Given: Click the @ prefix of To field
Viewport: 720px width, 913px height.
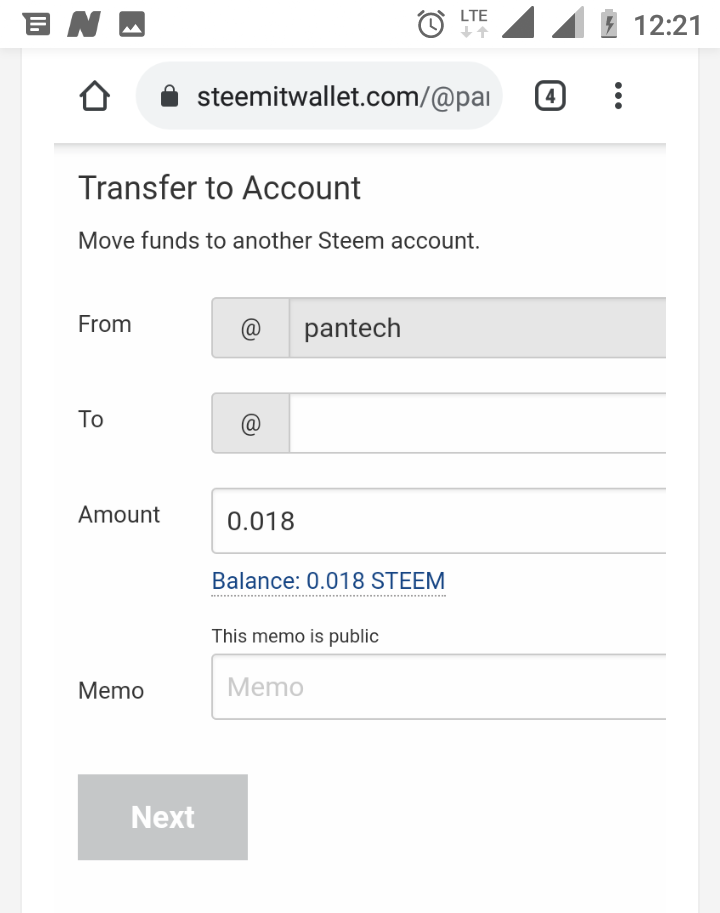Looking at the screenshot, I should 251,423.
